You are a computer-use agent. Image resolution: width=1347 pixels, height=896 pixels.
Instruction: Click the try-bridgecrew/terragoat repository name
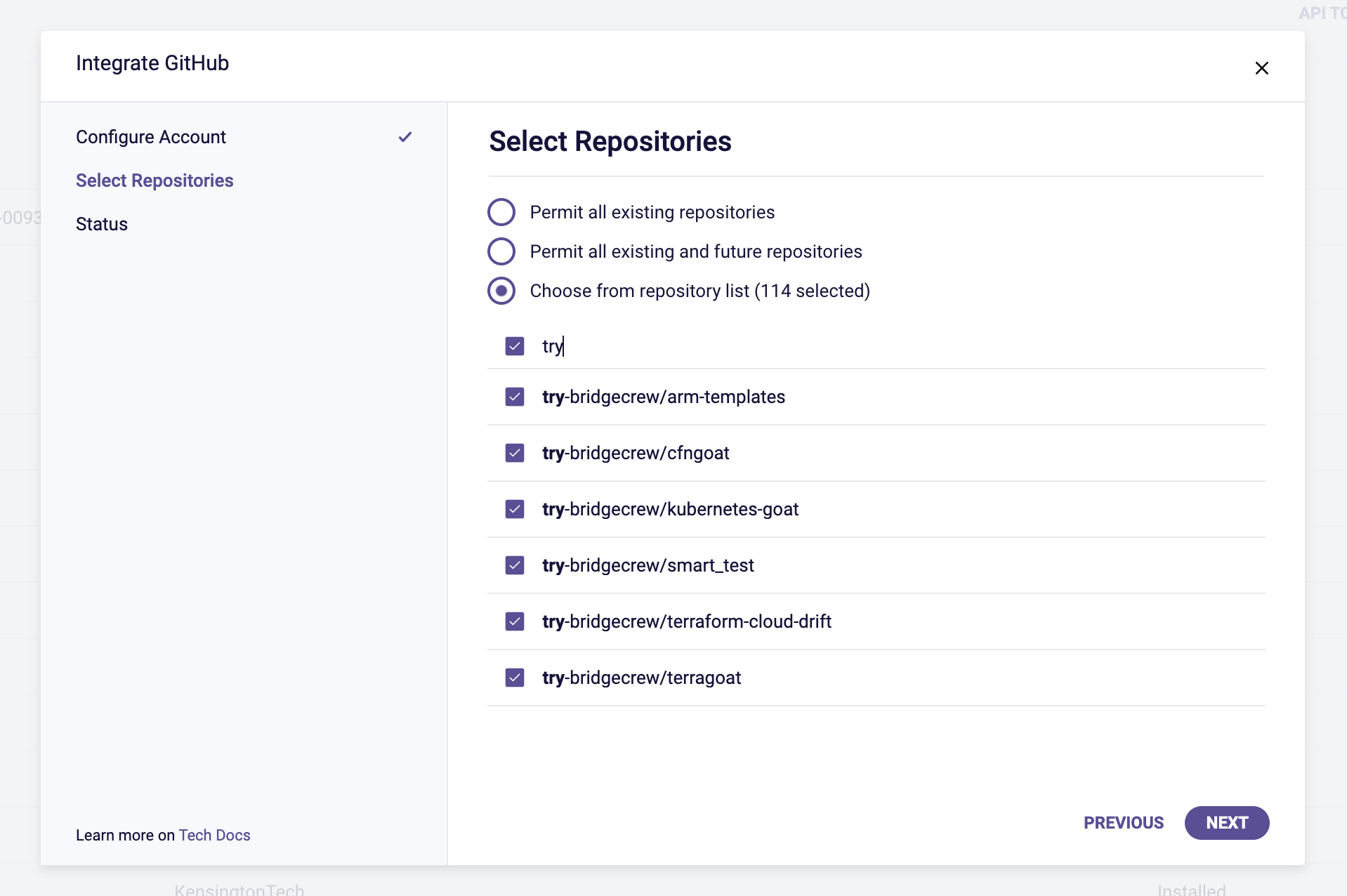[x=641, y=678]
